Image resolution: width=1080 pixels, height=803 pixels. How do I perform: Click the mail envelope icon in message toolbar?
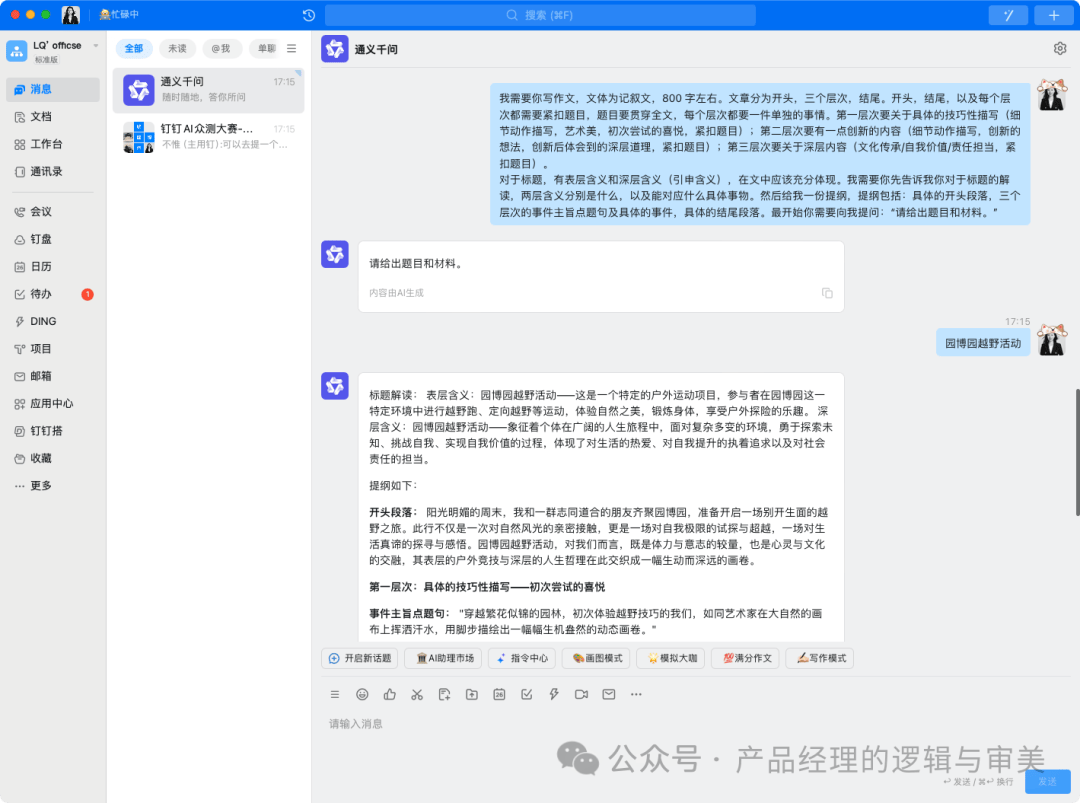coord(609,694)
